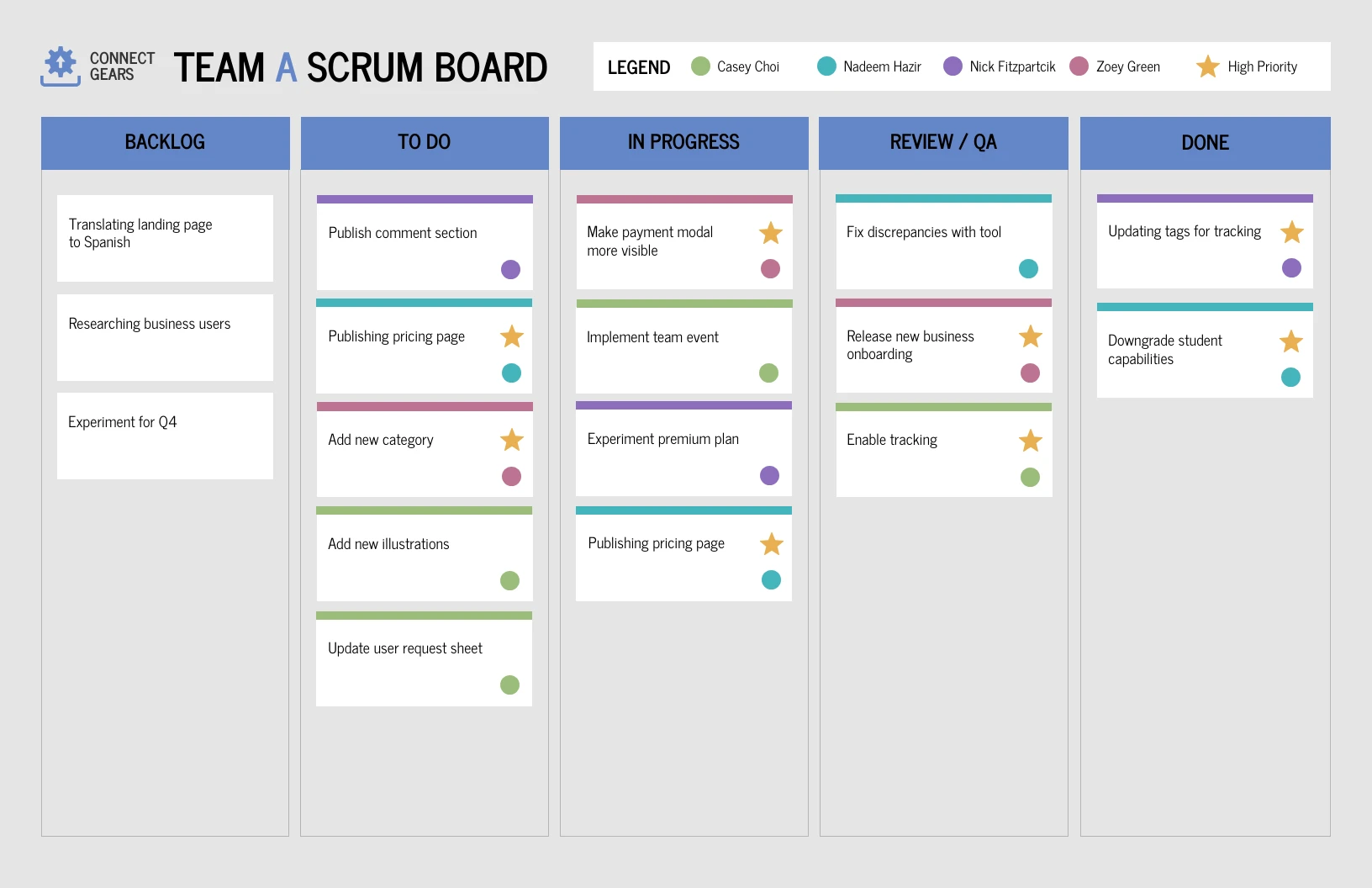Select Casey Choi green dot in legend
The image size is (1372, 888).
click(700, 66)
